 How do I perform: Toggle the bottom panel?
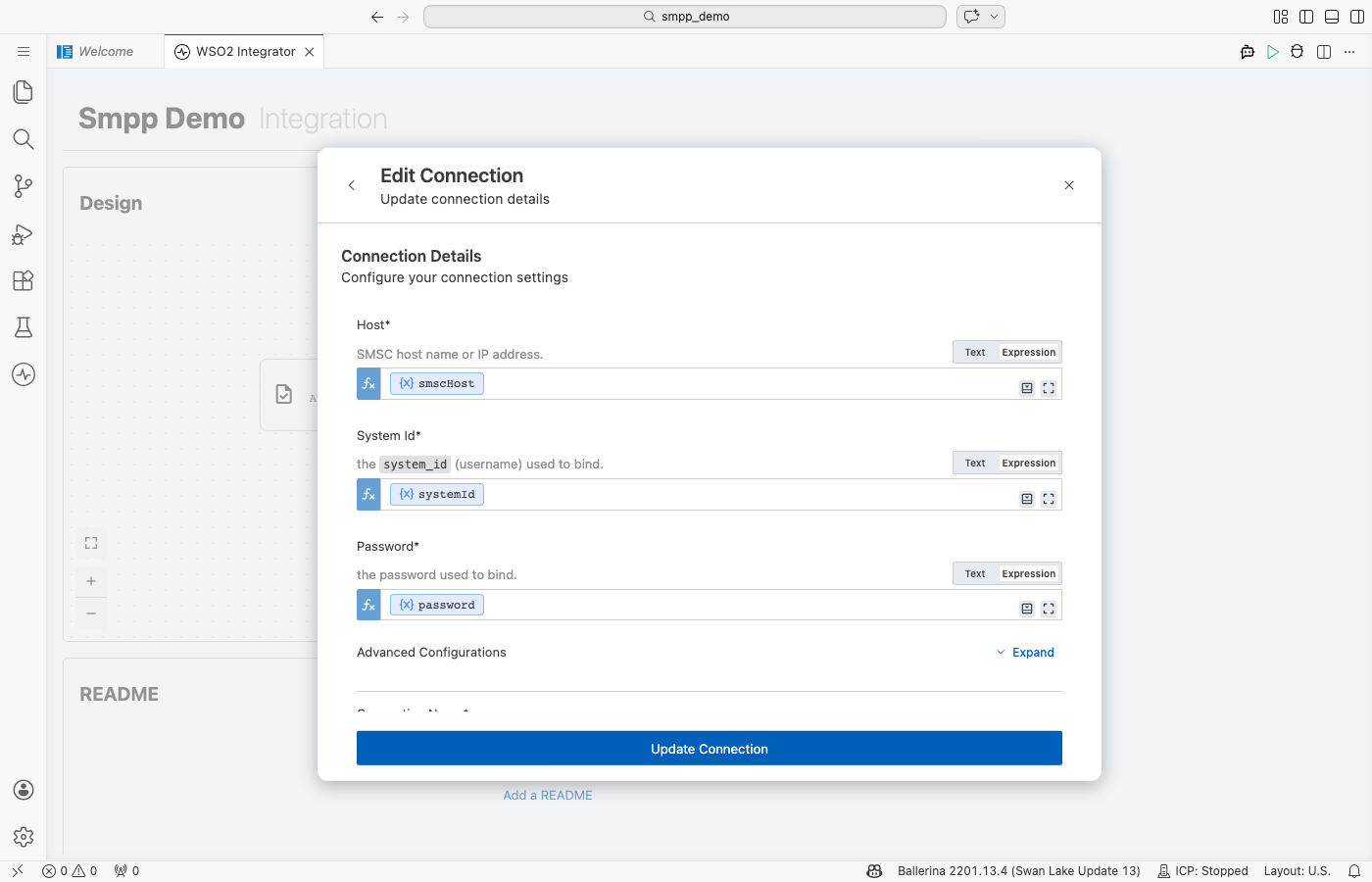(x=1332, y=17)
